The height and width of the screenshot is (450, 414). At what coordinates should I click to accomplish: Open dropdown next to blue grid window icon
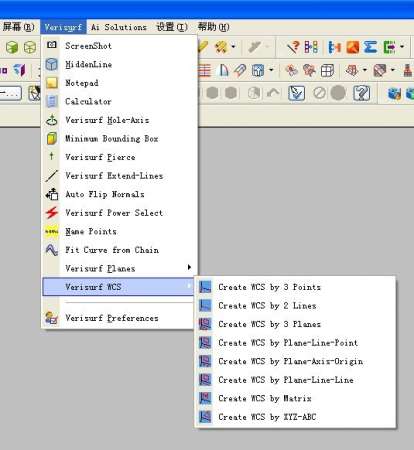point(271,70)
